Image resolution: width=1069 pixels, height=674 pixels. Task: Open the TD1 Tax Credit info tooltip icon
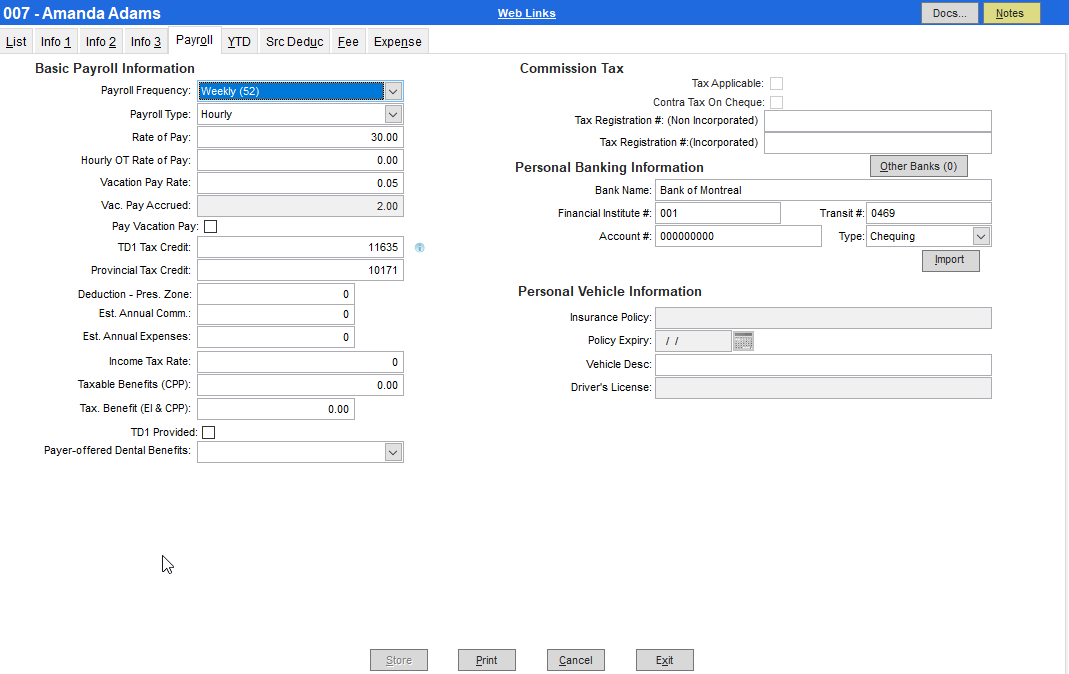coord(419,247)
